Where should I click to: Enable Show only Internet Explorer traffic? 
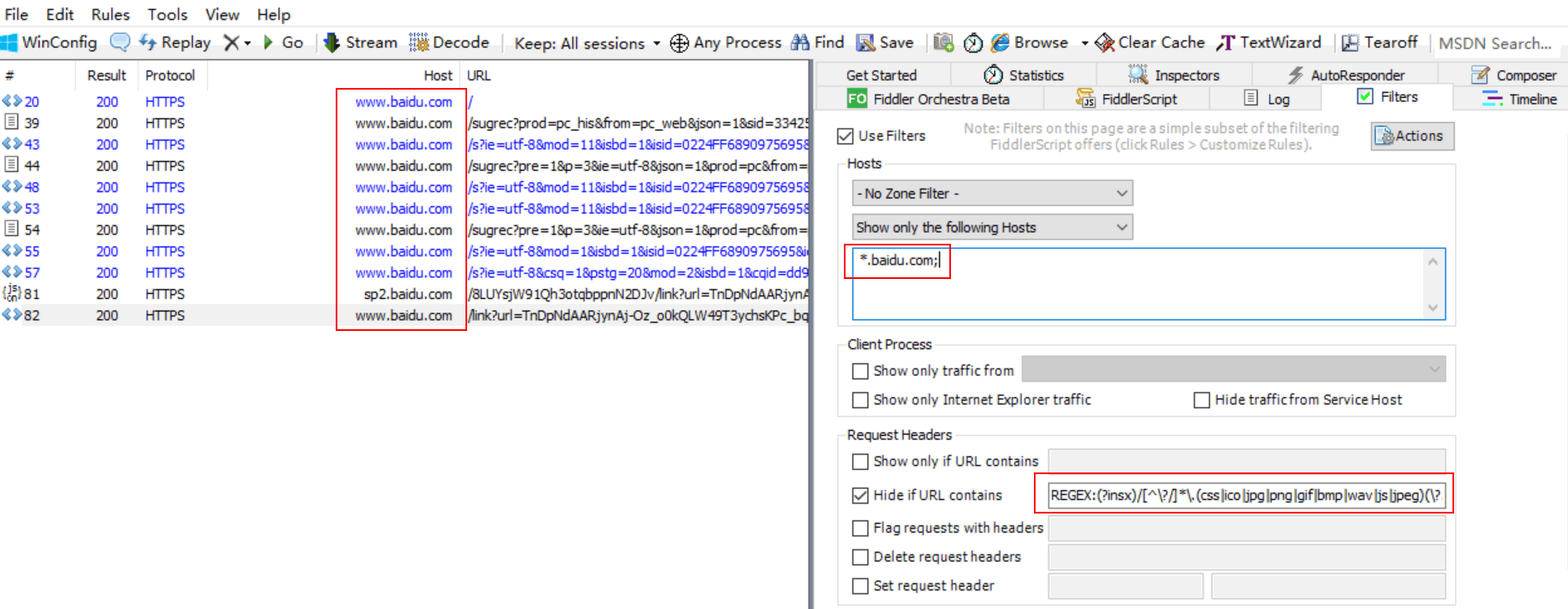click(x=860, y=400)
